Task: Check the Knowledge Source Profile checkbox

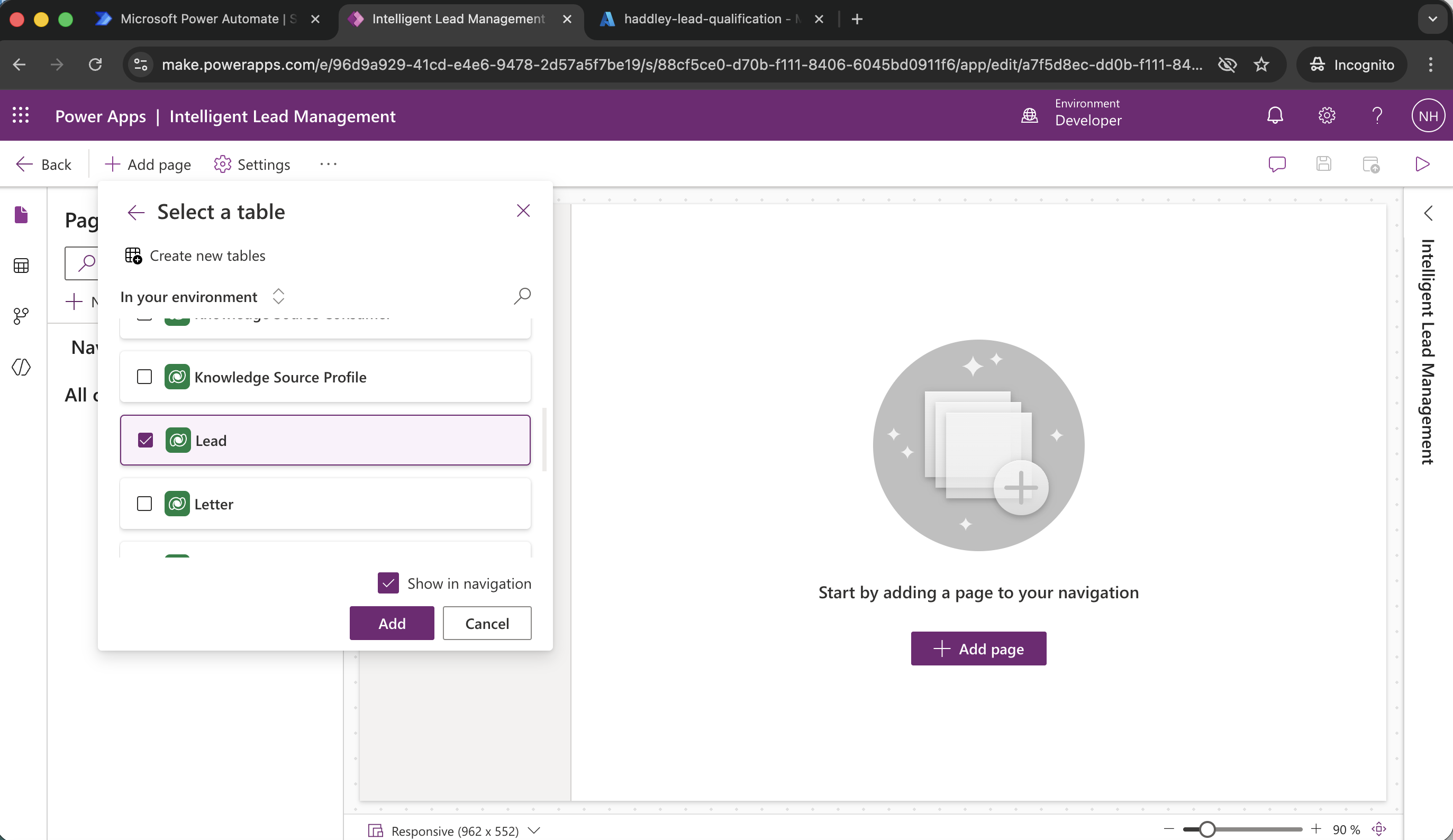Action: [x=144, y=377]
